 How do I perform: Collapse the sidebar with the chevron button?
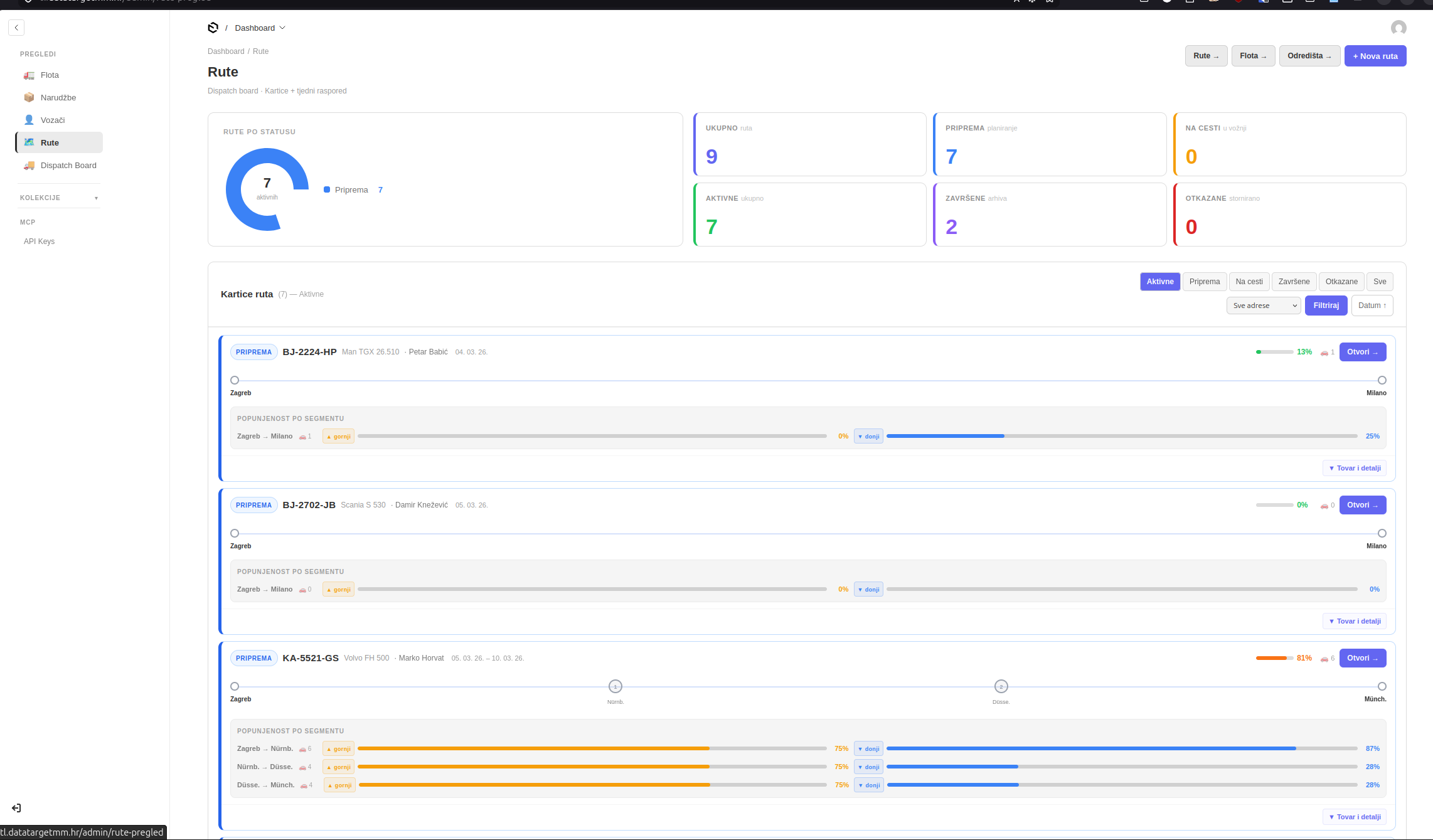16,28
